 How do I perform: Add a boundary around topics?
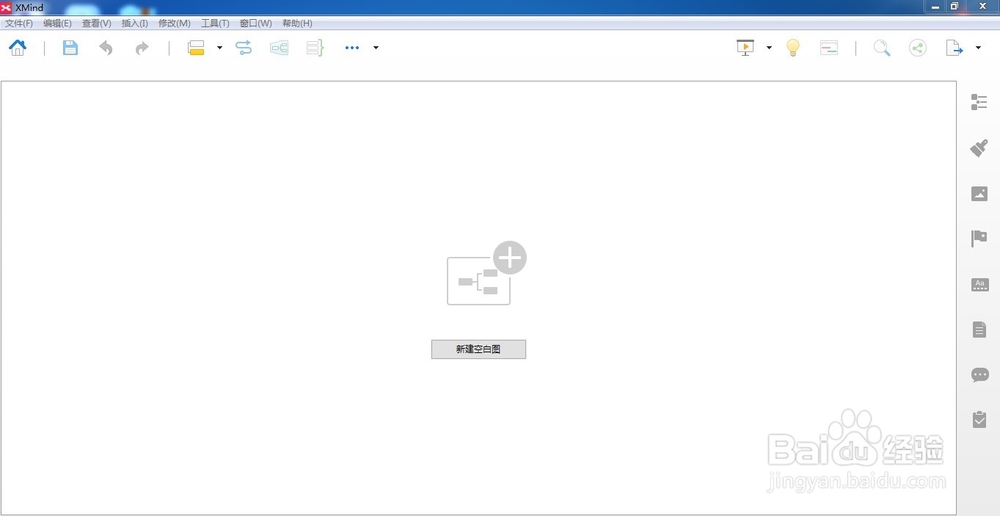(x=279, y=47)
